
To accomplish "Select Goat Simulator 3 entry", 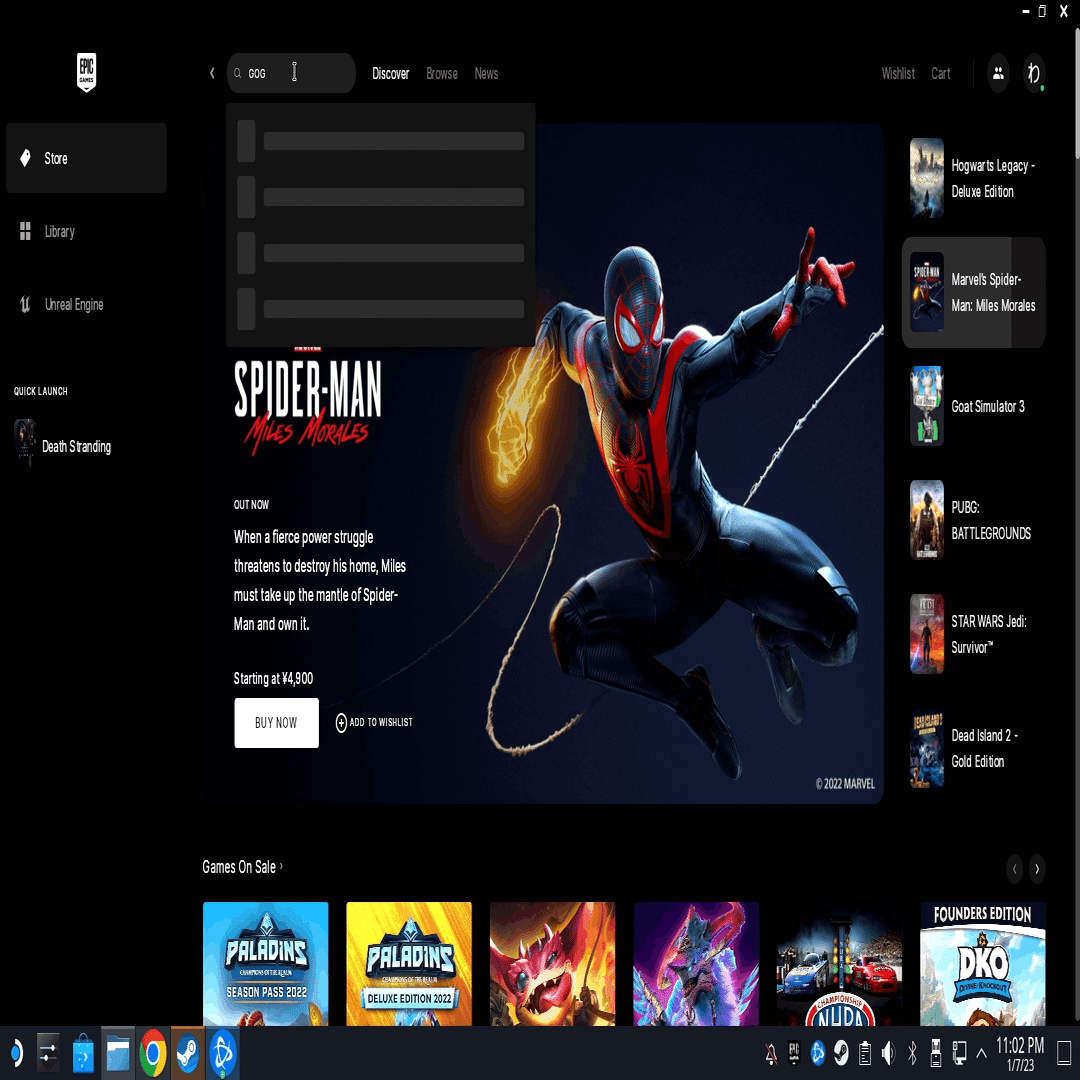I will [974, 406].
